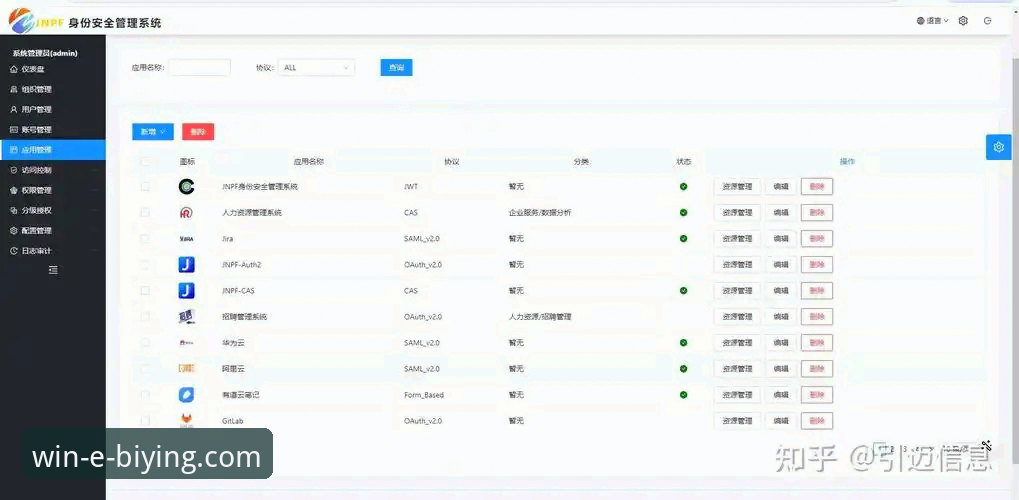Open the blue floating settings gear
The width and height of the screenshot is (1019, 500).
999,147
